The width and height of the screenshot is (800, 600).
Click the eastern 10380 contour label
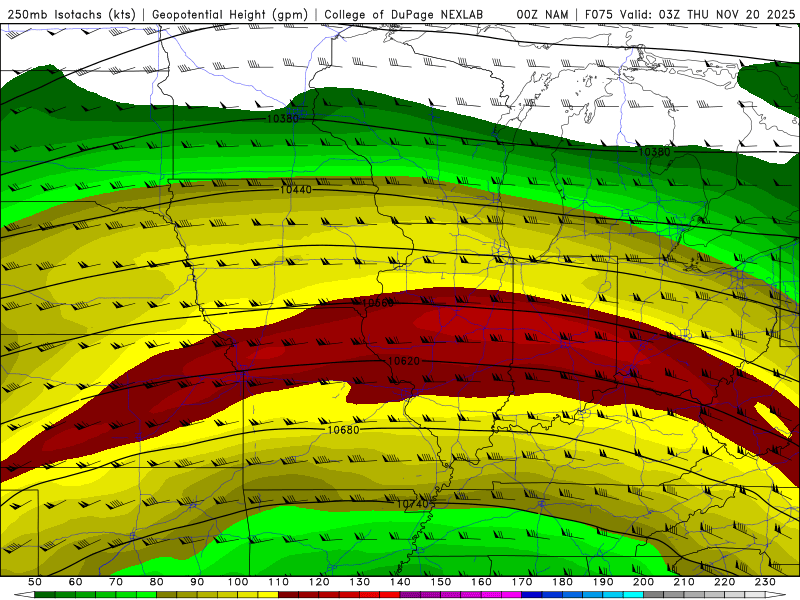[655, 152]
